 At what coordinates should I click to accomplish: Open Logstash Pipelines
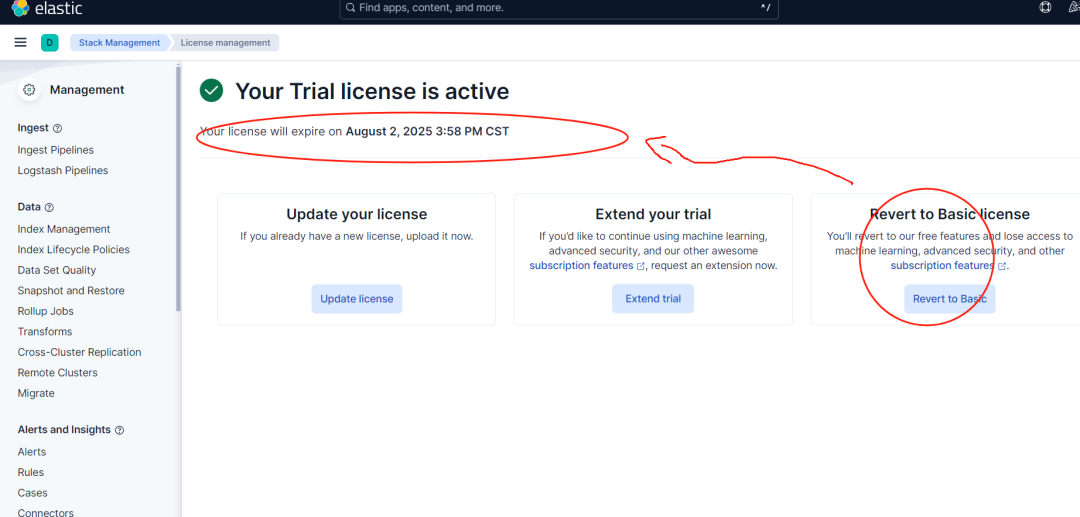(63, 171)
